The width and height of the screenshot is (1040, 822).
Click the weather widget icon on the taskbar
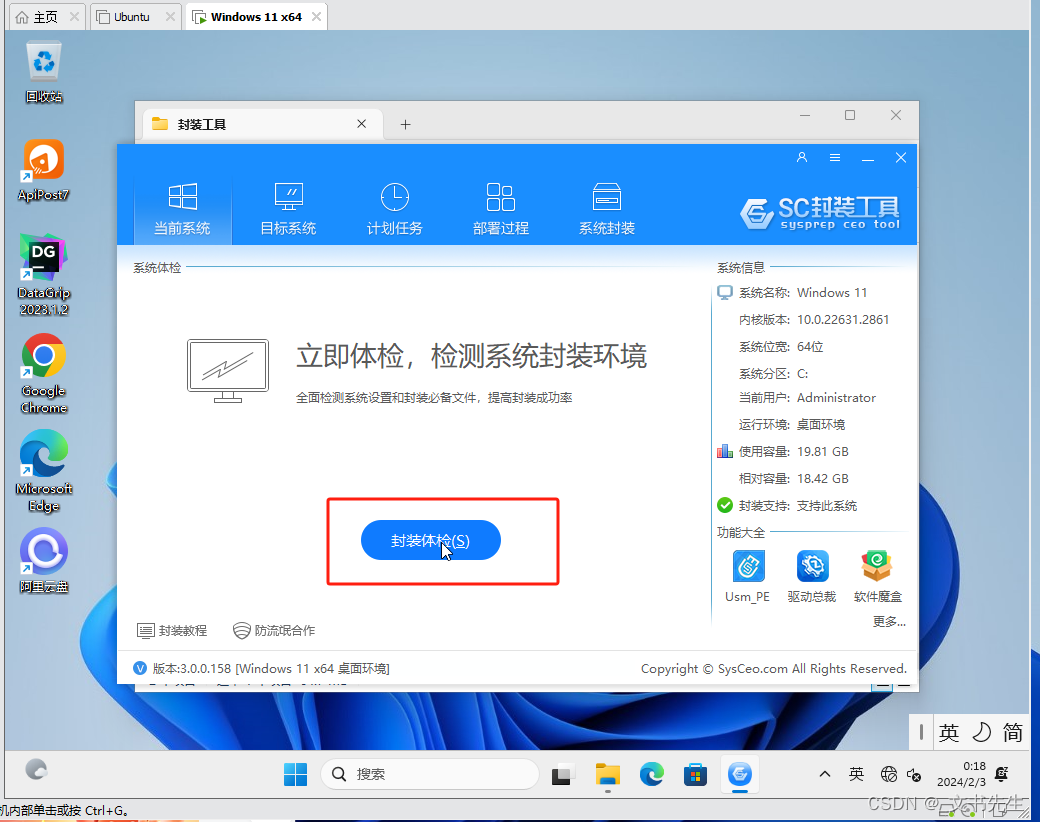pyautogui.click(x=36, y=770)
